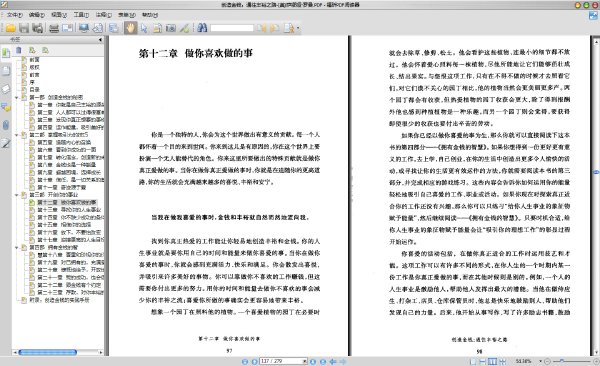Select the 第十七章 bookmark
Viewport: 600px width, 366px height.
tap(70, 240)
